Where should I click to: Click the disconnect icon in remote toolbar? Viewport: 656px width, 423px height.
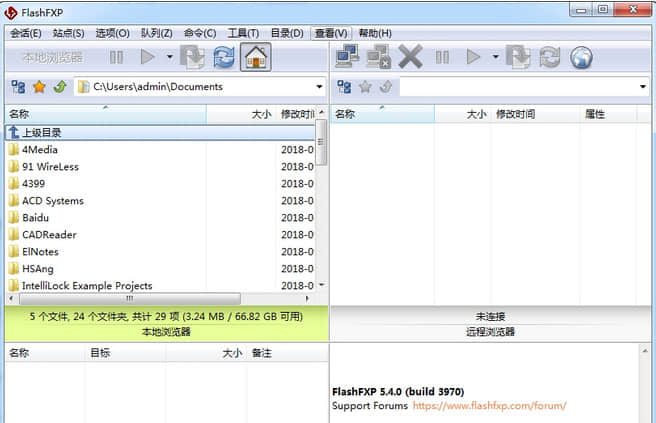click(378, 57)
